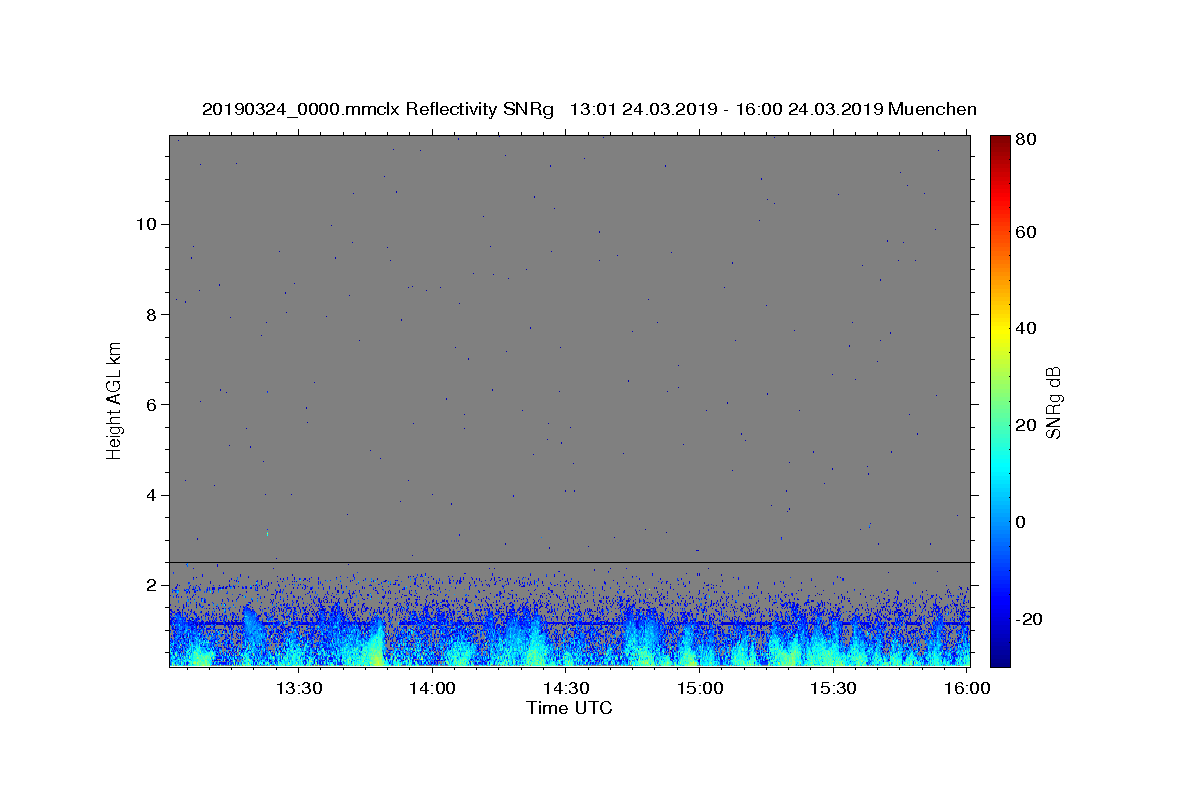
Task: Click the height tick label 8
Action: pyautogui.click(x=148, y=314)
